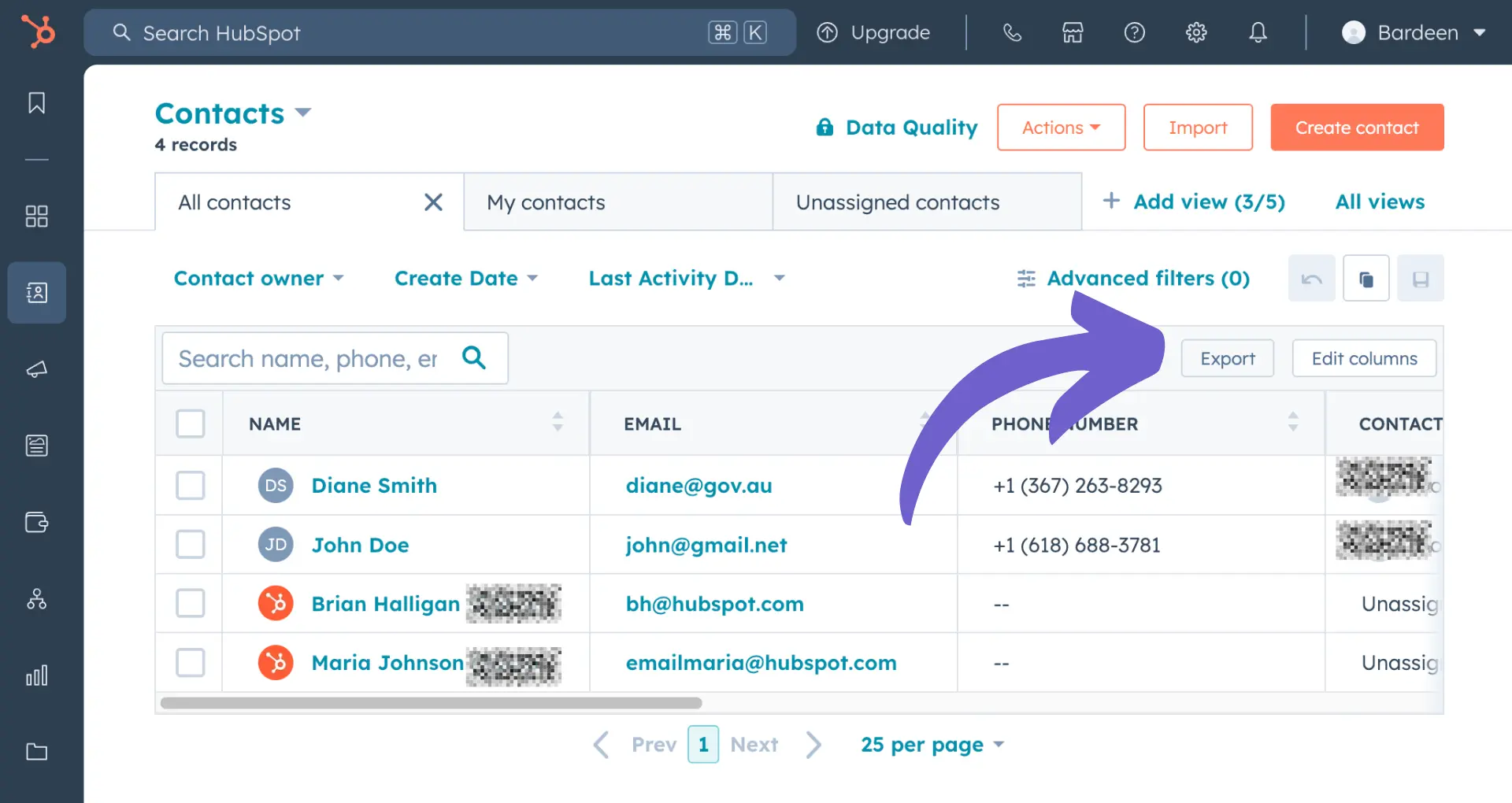Viewport: 1512px width, 803px height.
Task: Click the horizontal table scrollbar
Action: click(431, 703)
